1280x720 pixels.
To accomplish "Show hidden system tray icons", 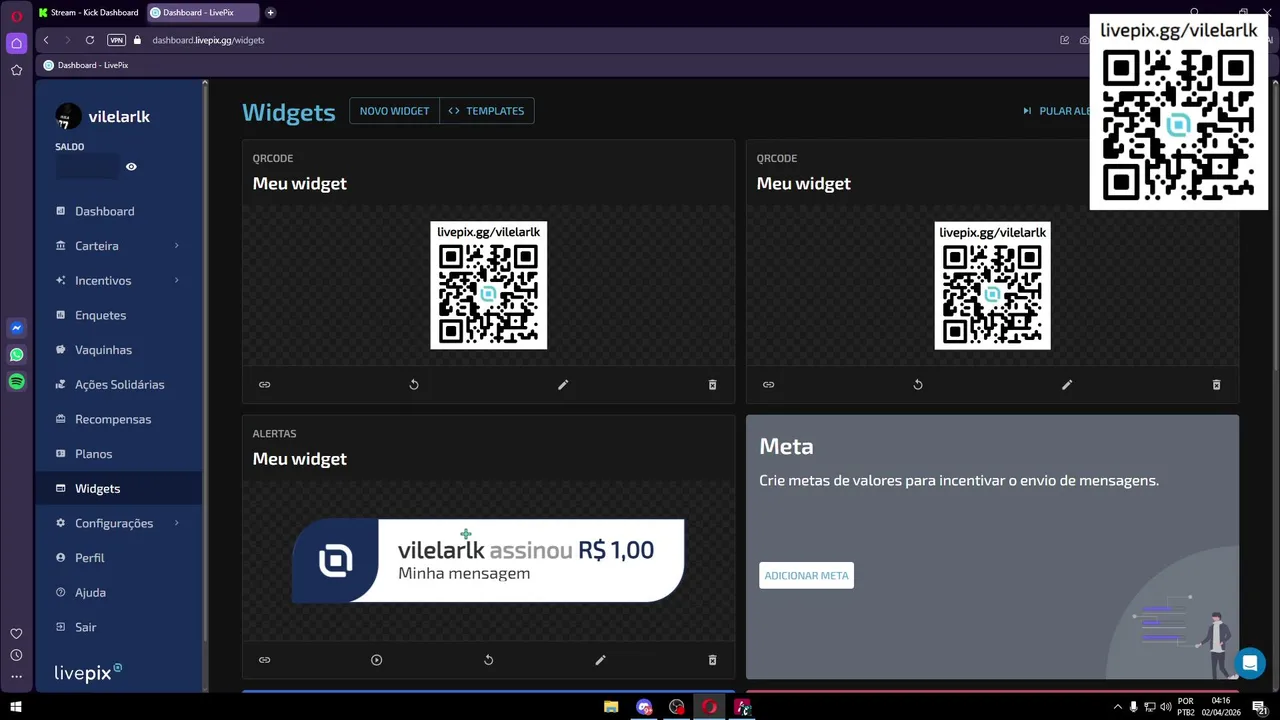I will tap(1118, 707).
